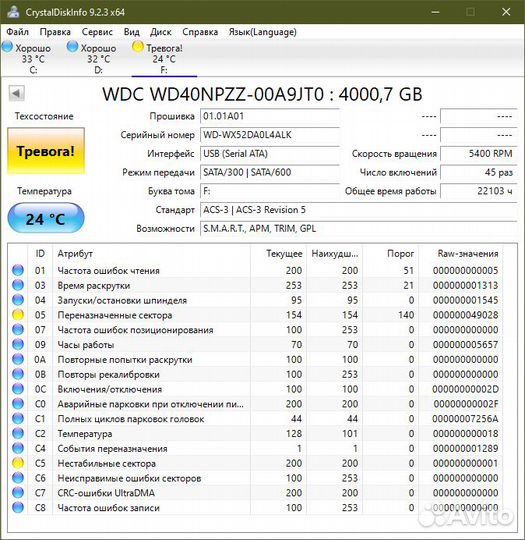Open the Вид menu
The height and width of the screenshot is (540, 525).
pyautogui.click(x=132, y=32)
